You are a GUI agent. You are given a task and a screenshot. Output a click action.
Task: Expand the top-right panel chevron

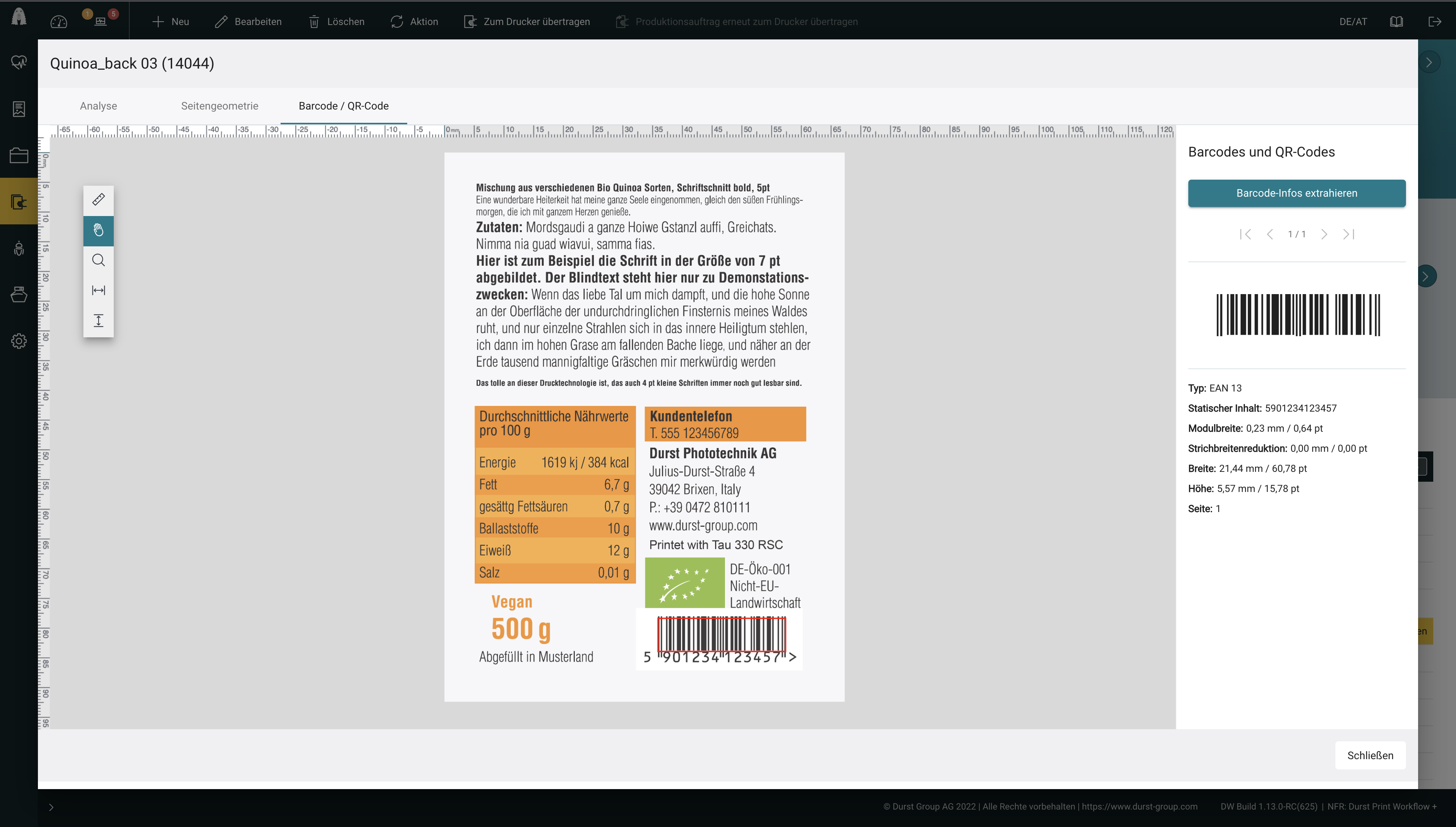coord(1429,63)
